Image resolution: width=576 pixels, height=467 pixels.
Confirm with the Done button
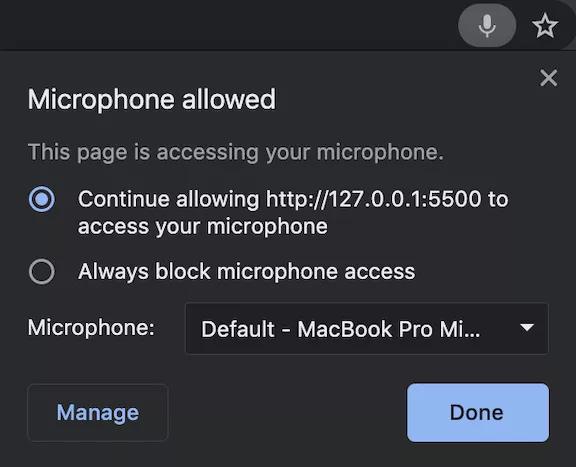coord(478,413)
